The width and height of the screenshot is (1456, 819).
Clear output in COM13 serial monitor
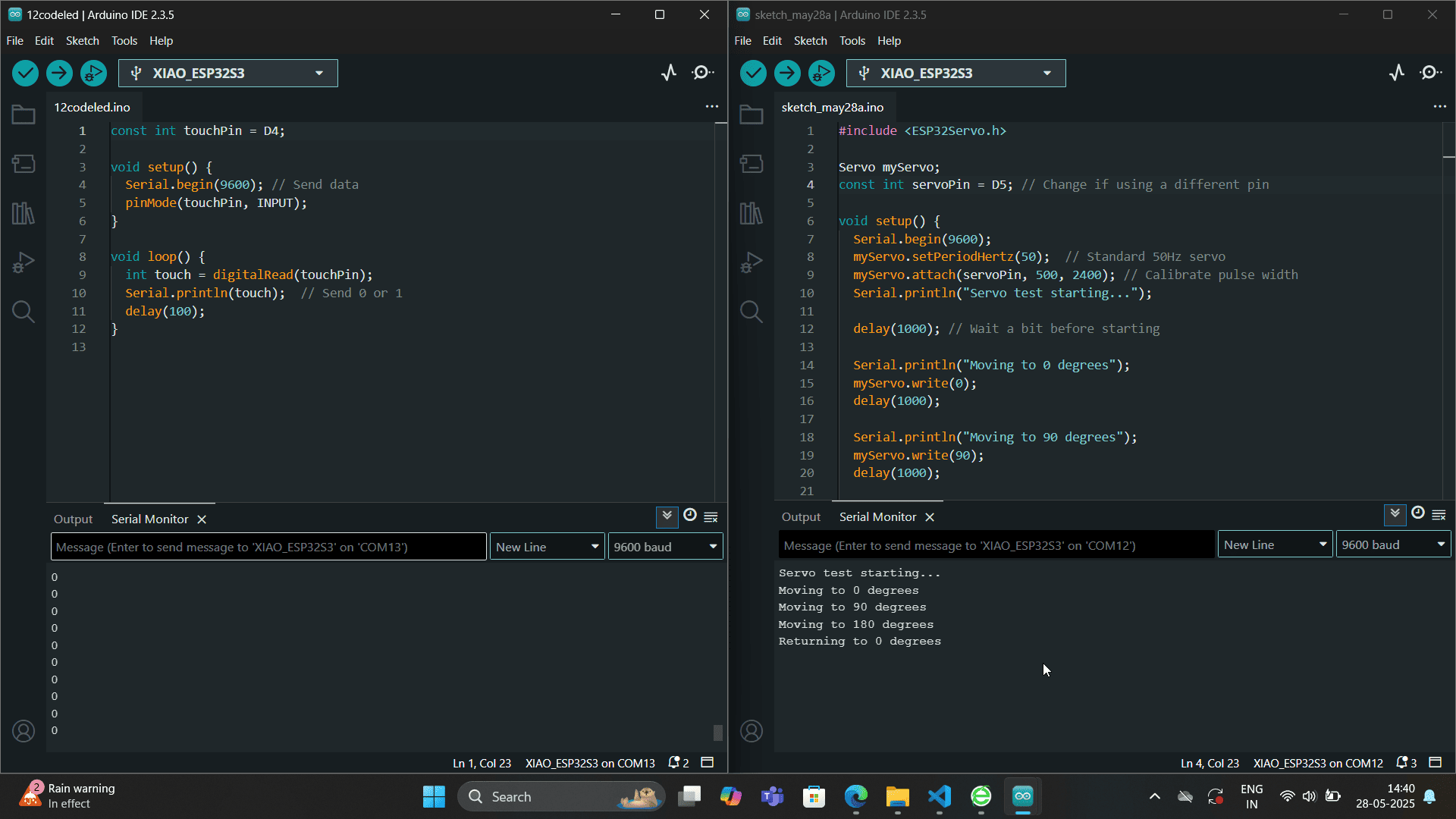click(x=711, y=517)
